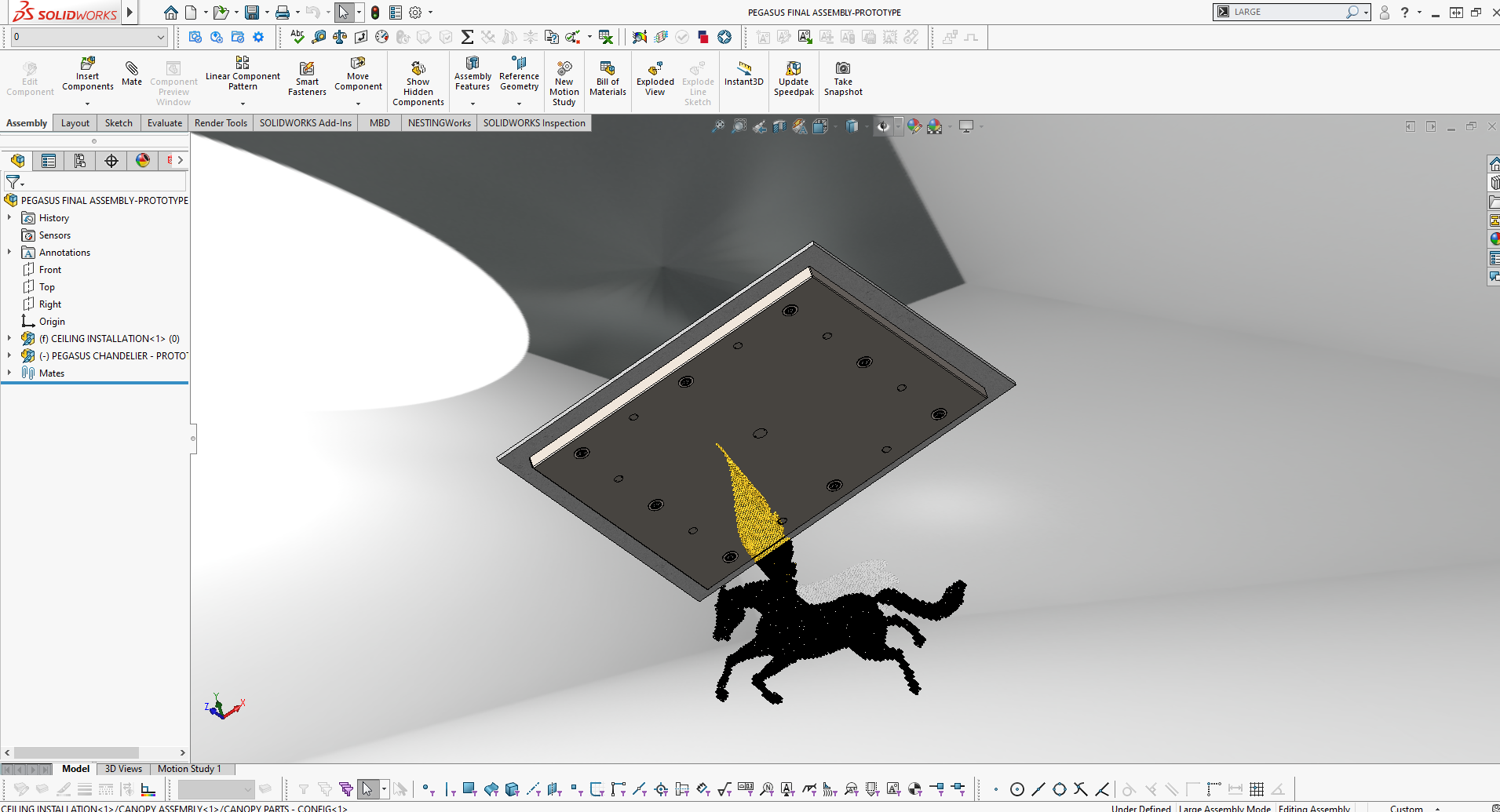Click the Save disk icon
Image resolution: width=1500 pixels, height=812 pixels.
[x=252, y=13]
